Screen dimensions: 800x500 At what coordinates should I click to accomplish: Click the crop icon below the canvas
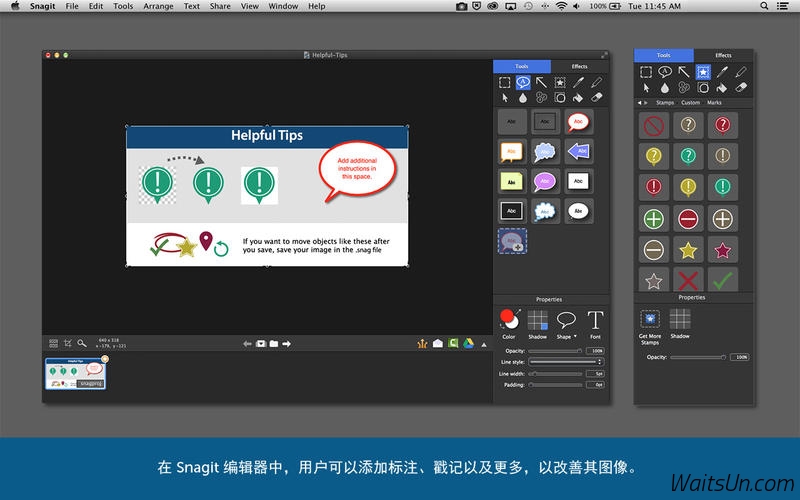tap(67, 343)
